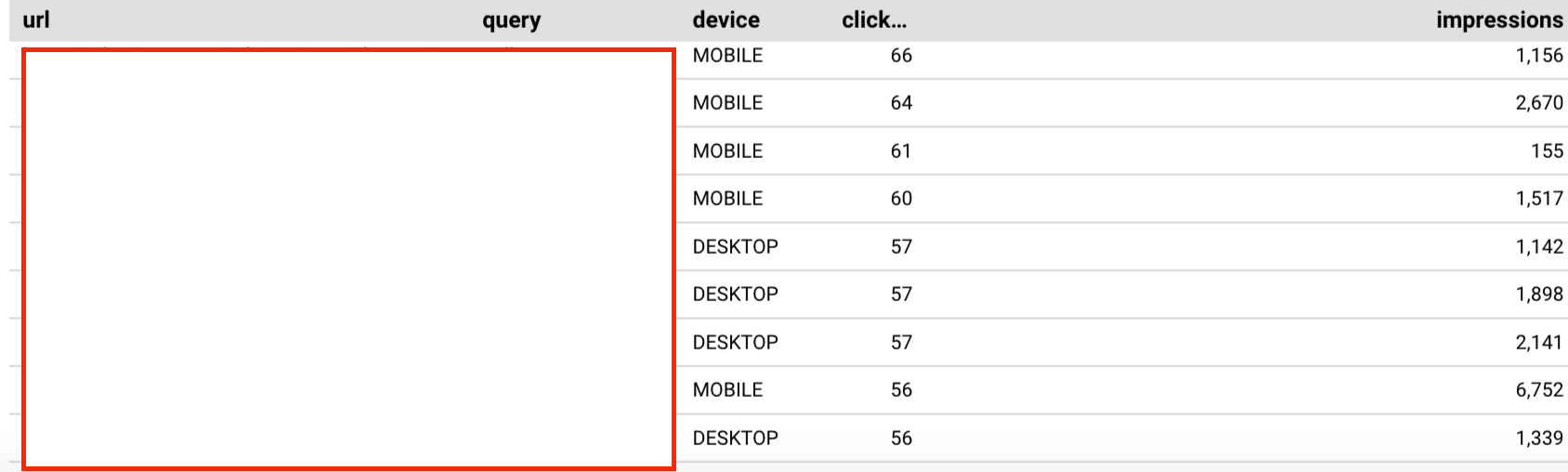Viewport: 1568px width, 472px height.
Task: Click the device column header
Action: coord(725,20)
